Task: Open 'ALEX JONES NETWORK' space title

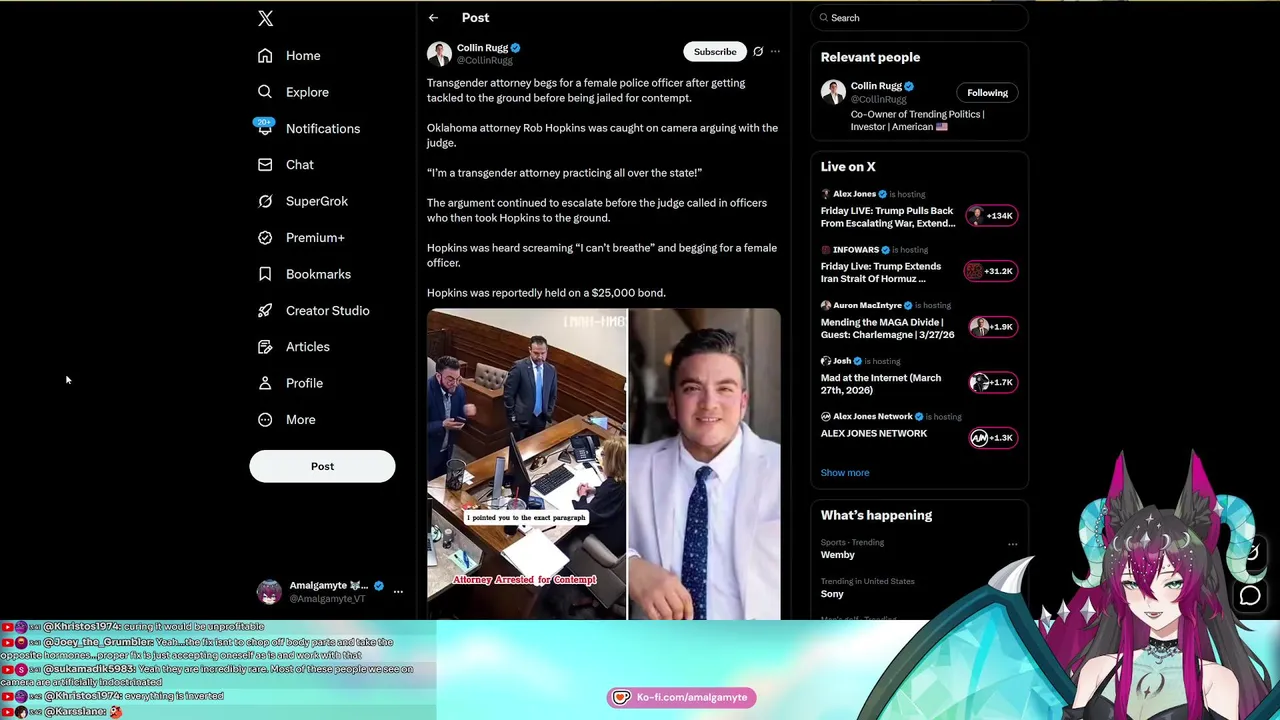Action: coord(874,434)
